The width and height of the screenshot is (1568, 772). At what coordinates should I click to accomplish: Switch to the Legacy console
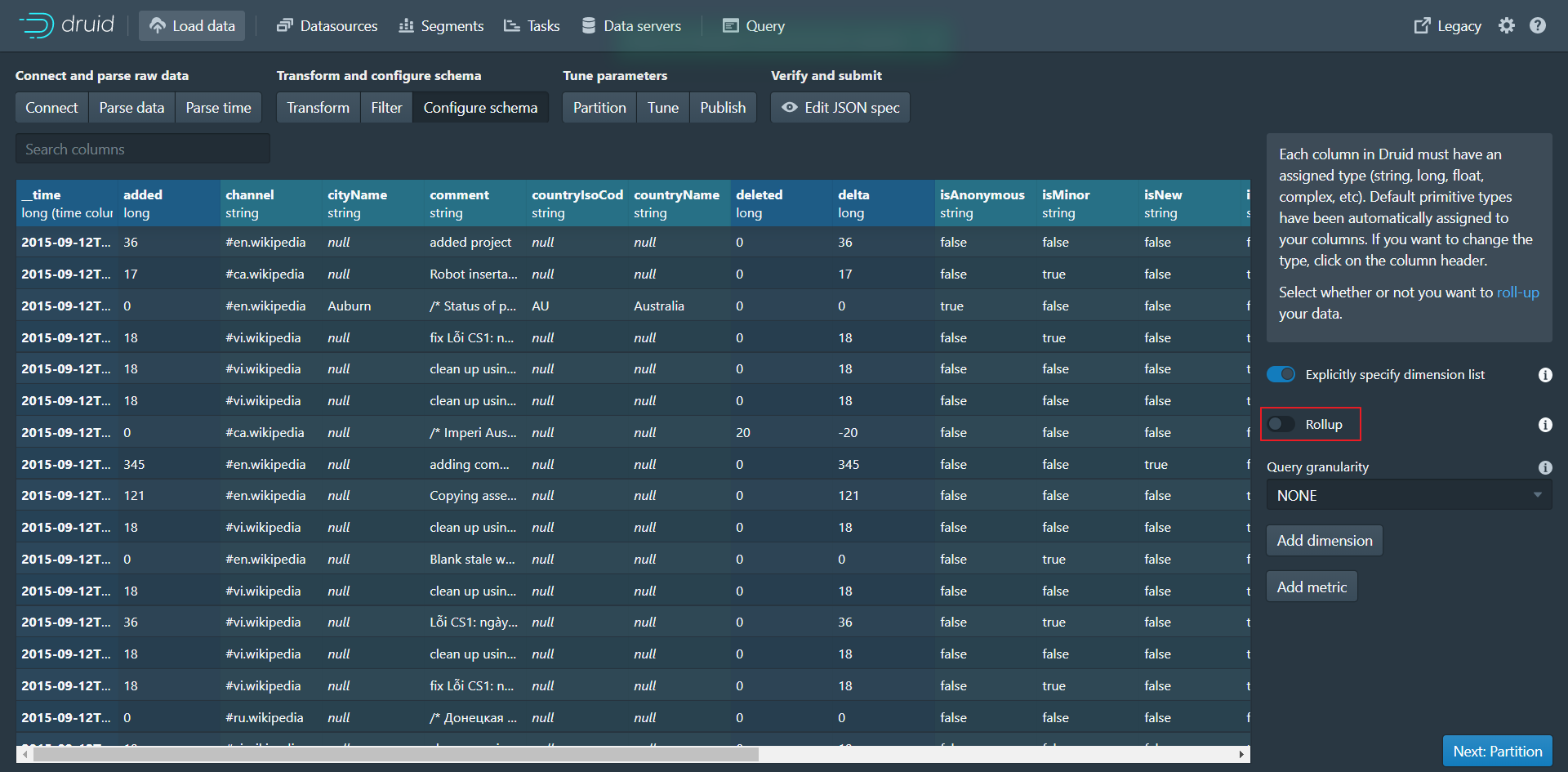(x=1448, y=25)
